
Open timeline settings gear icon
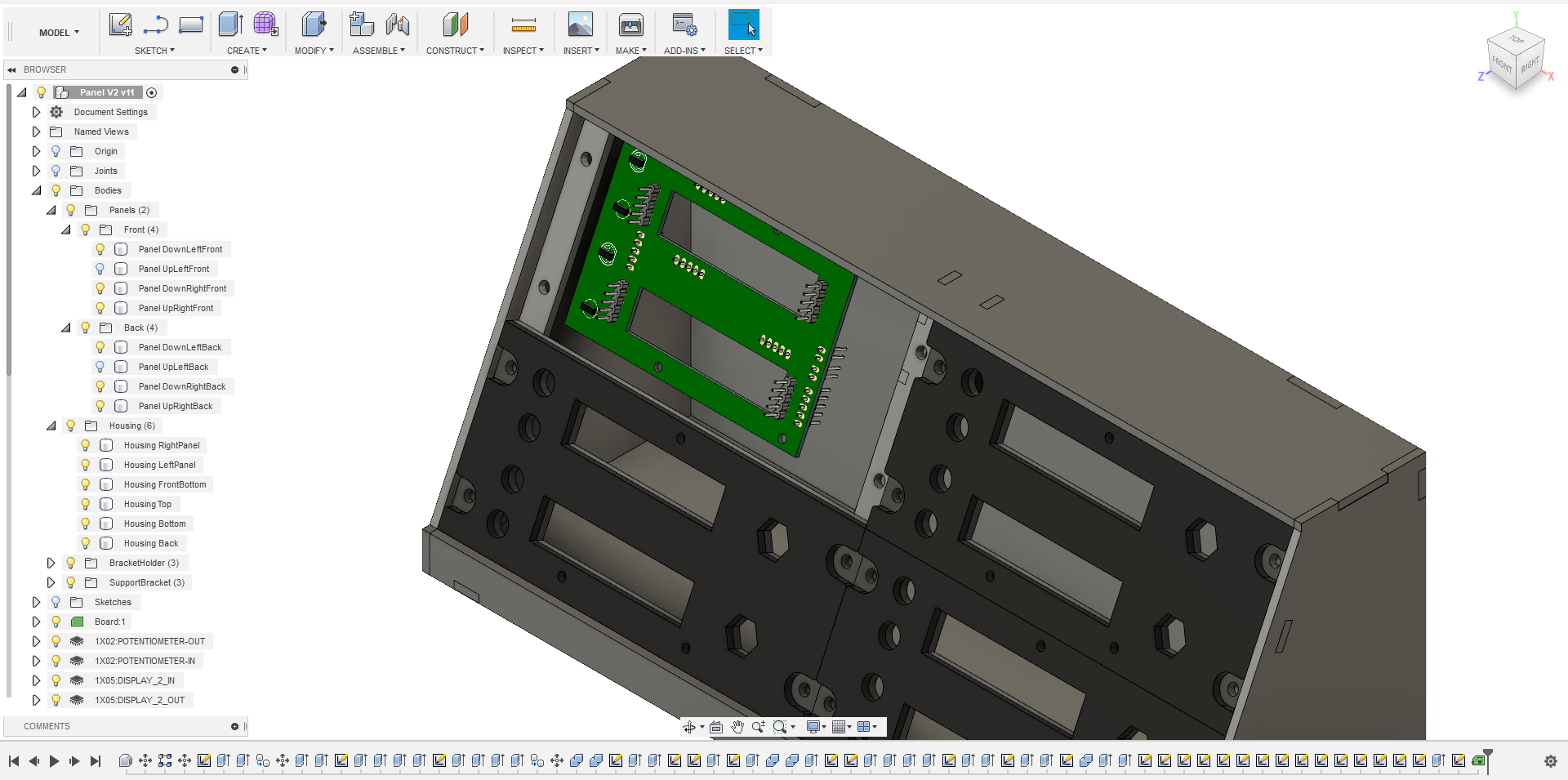coord(1550,761)
